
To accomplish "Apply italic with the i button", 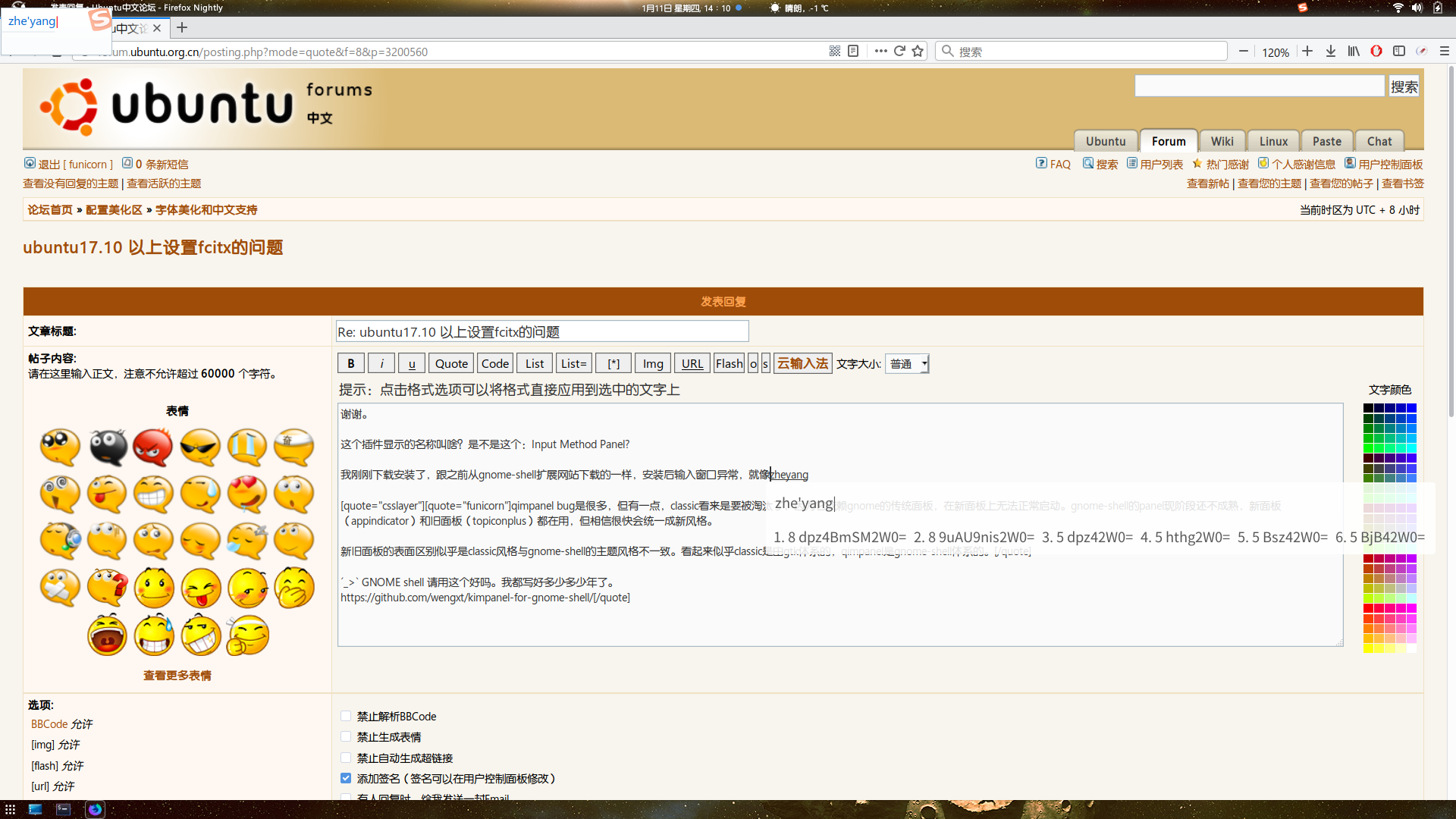I will point(381,363).
